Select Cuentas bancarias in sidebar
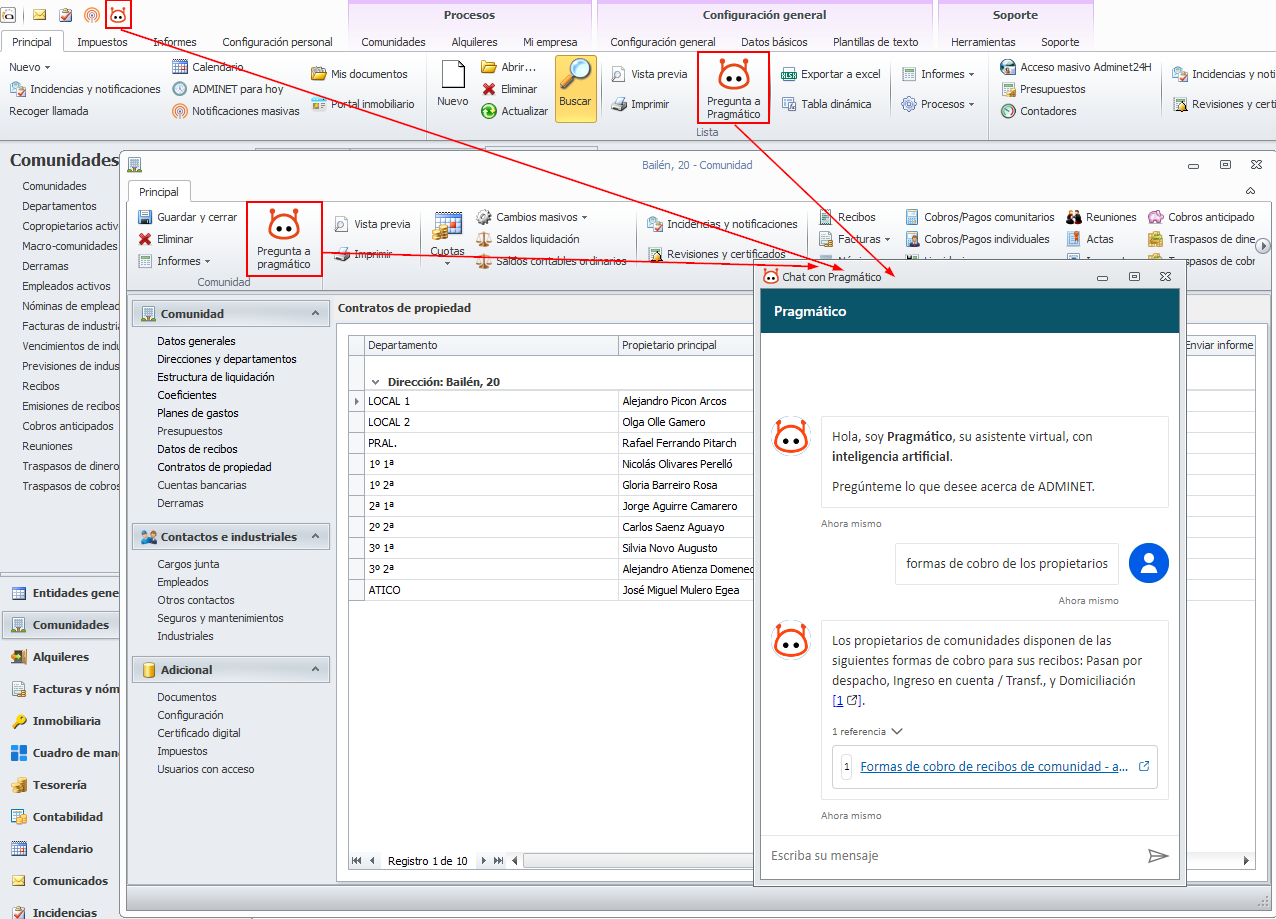1276x919 pixels. (202, 485)
